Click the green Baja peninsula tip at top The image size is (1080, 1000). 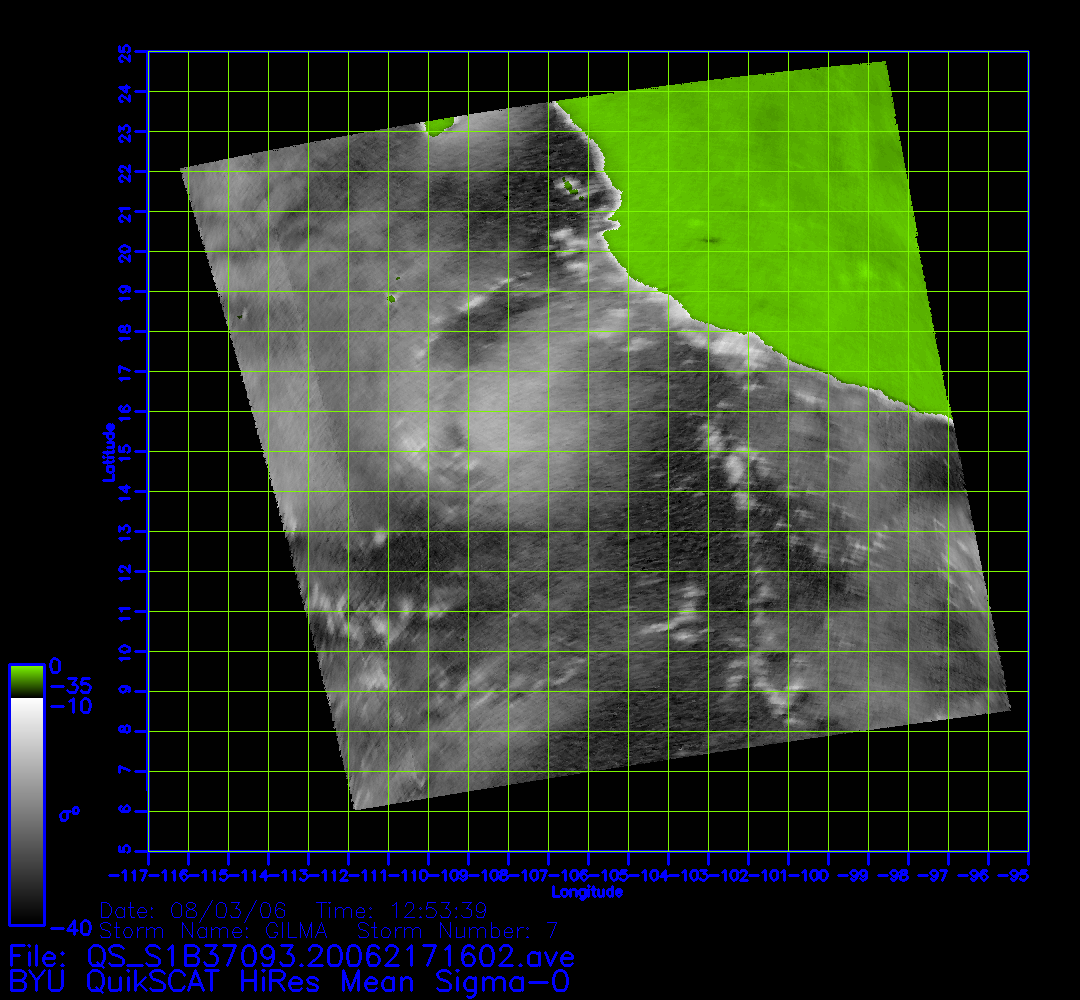tap(438, 127)
